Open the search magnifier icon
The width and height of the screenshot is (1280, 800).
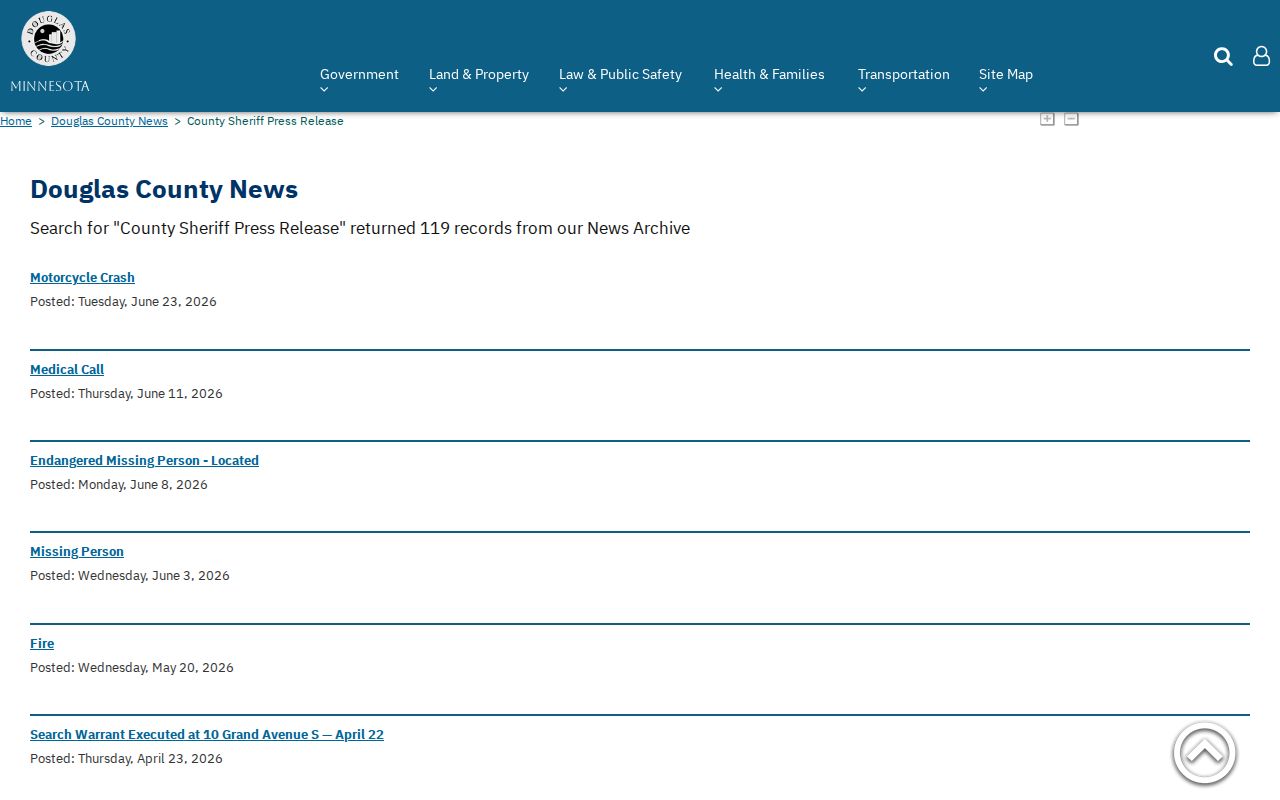[x=1223, y=56]
